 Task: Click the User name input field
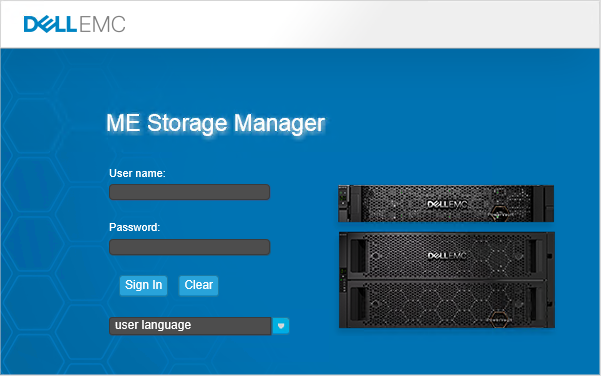click(189, 192)
